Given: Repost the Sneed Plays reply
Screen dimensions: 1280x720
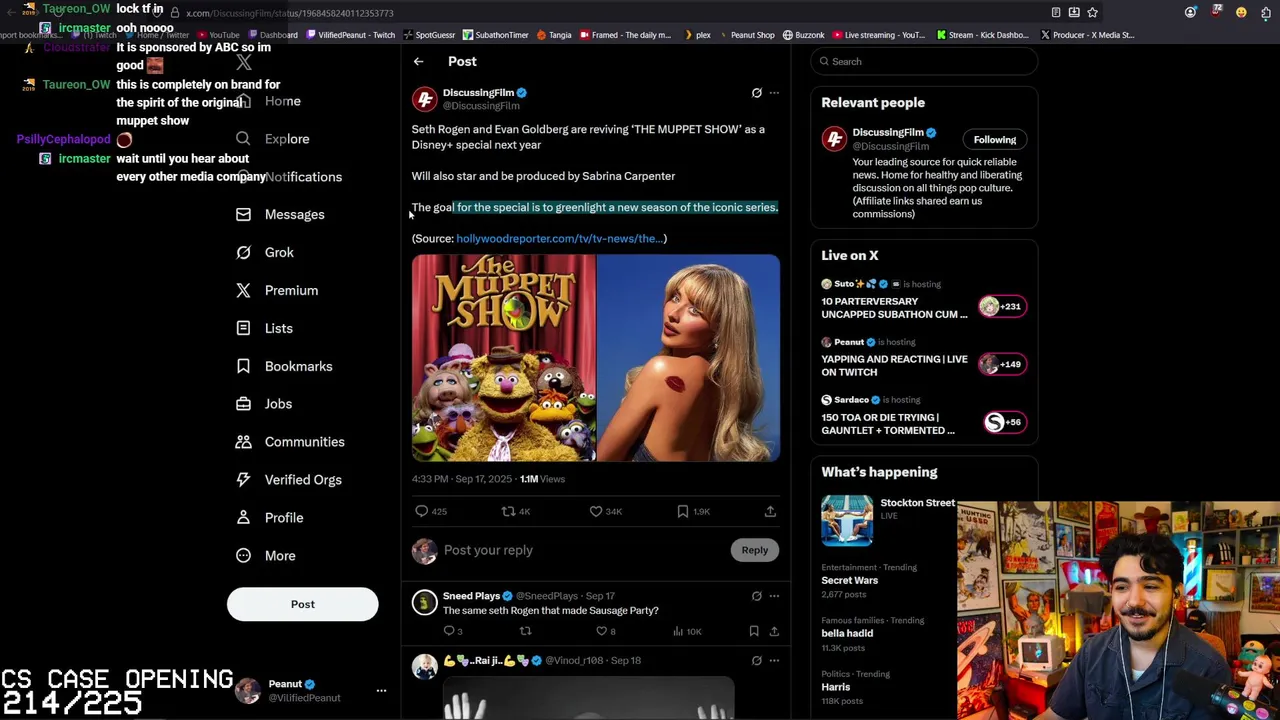Looking at the screenshot, I should [x=525, y=632].
